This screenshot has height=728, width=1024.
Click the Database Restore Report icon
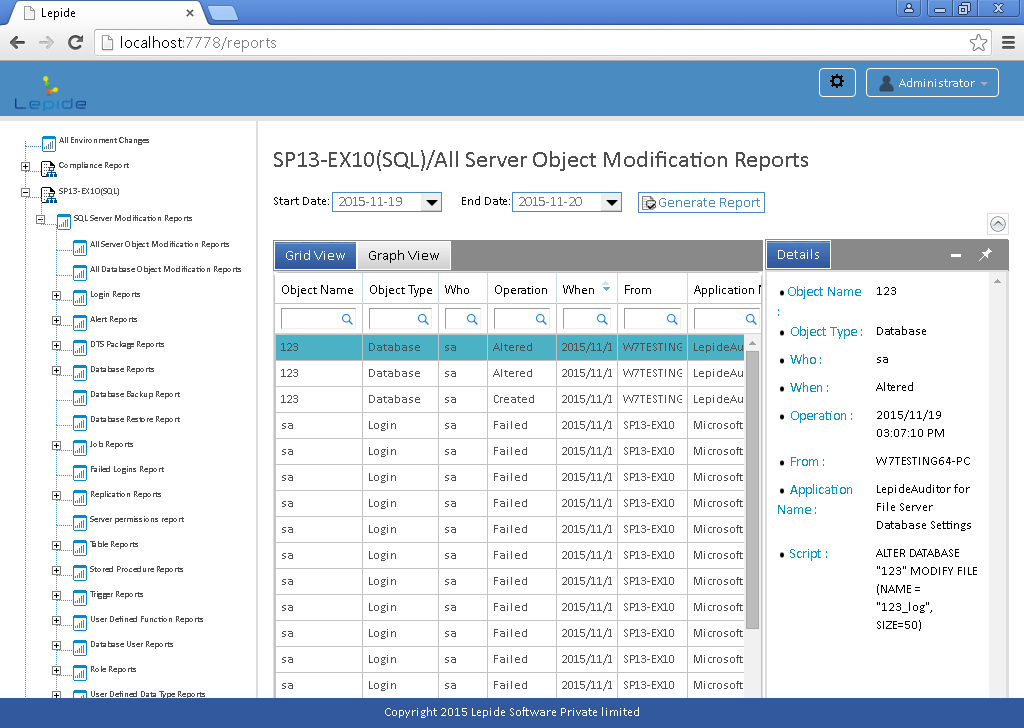pos(80,422)
